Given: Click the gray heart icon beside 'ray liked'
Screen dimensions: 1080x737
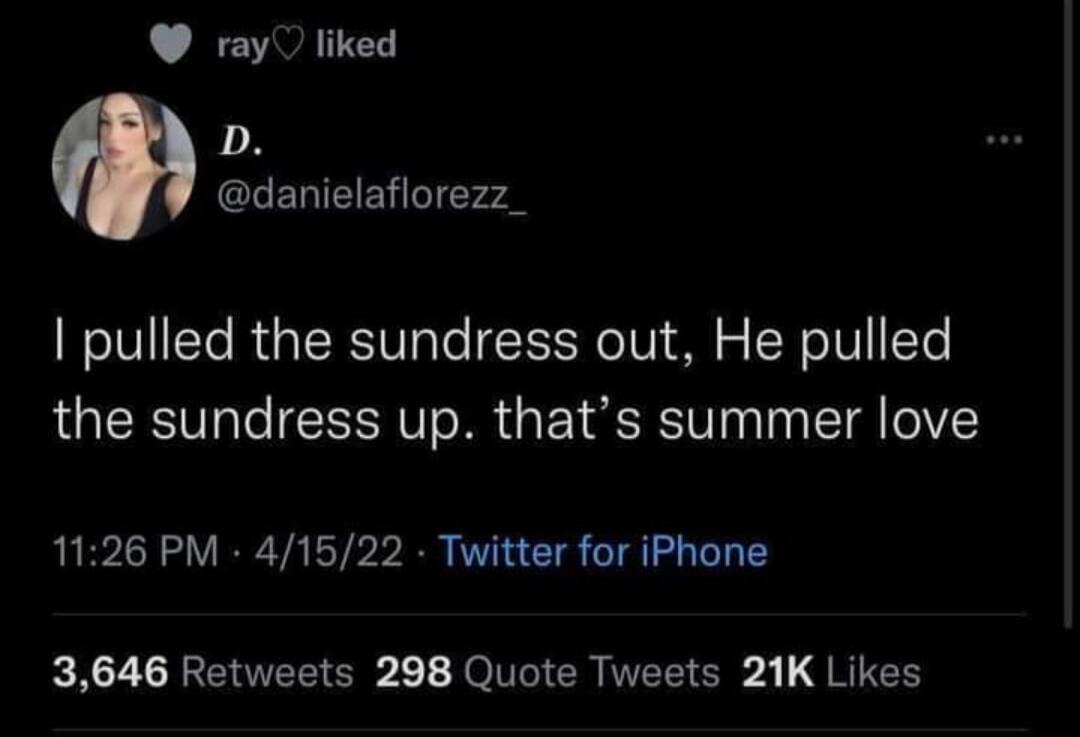Looking at the screenshot, I should (x=171, y=45).
